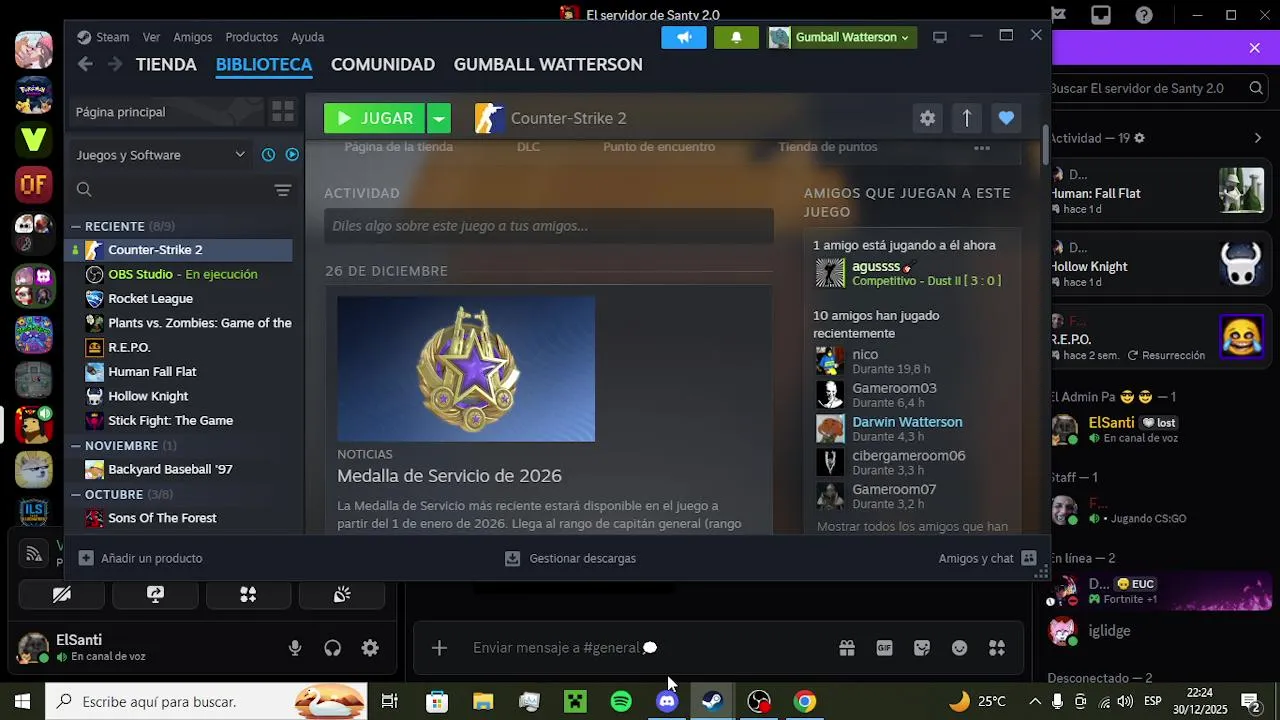Open the Productos menu

(251, 37)
